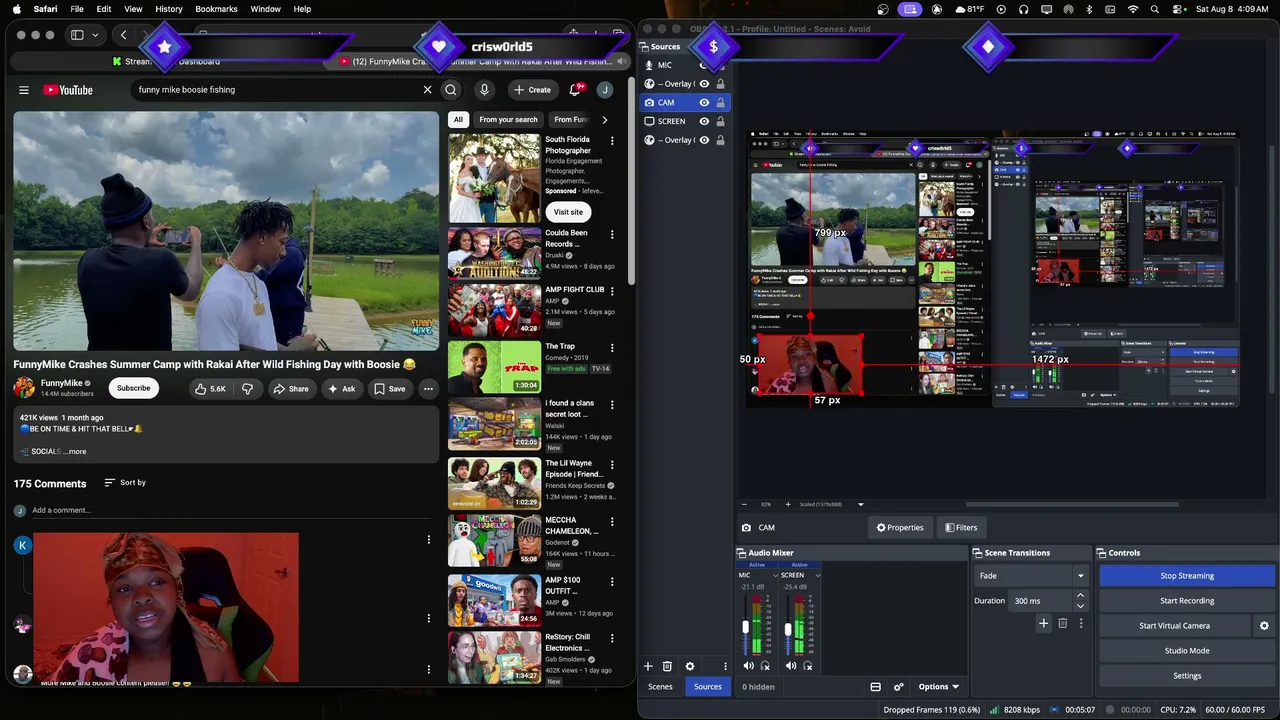Click the OBS preview horizontal scrollbar
The height and width of the screenshot is (720, 1280).
tap(1071, 504)
